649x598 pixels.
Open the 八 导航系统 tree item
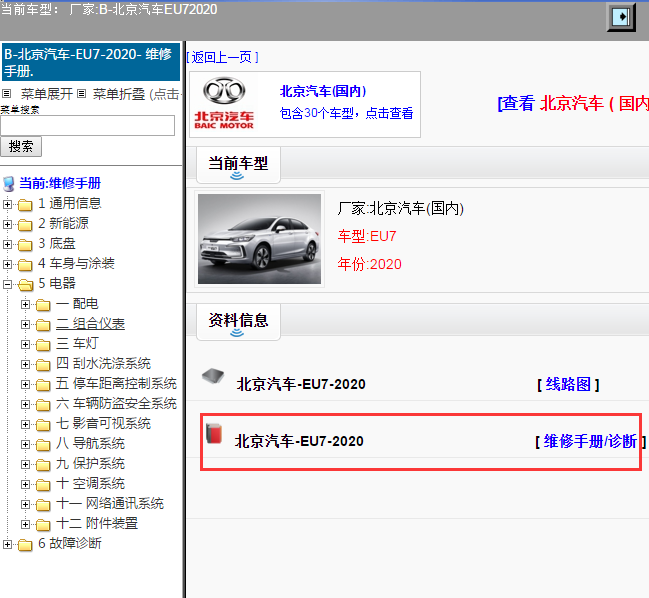pos(90,444)
